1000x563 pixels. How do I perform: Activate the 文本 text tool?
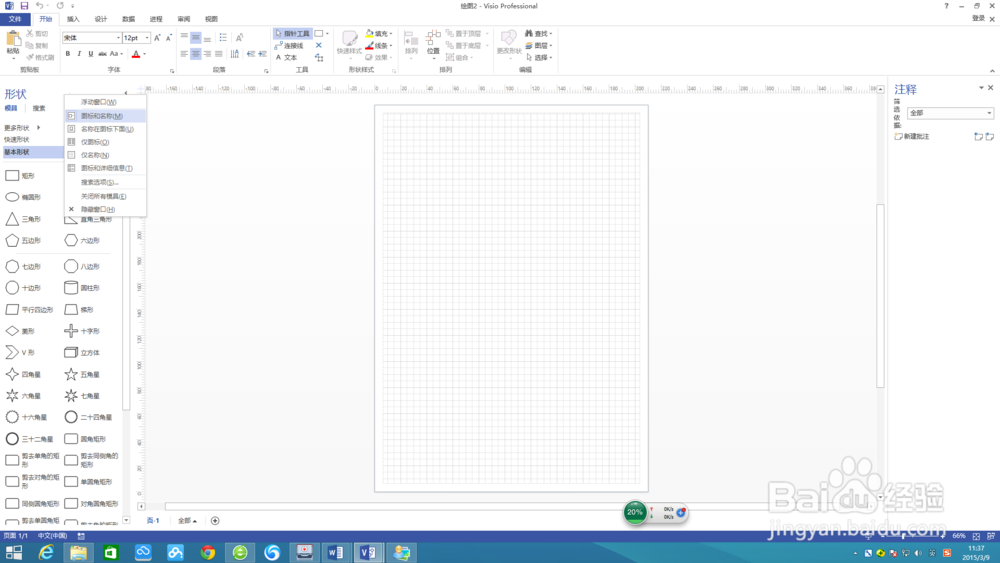[286, 57]
